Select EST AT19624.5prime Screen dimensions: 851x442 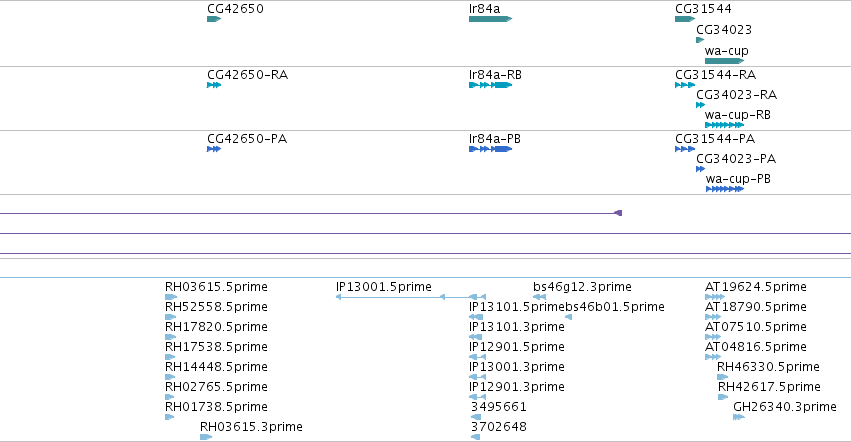click(755, 287)
